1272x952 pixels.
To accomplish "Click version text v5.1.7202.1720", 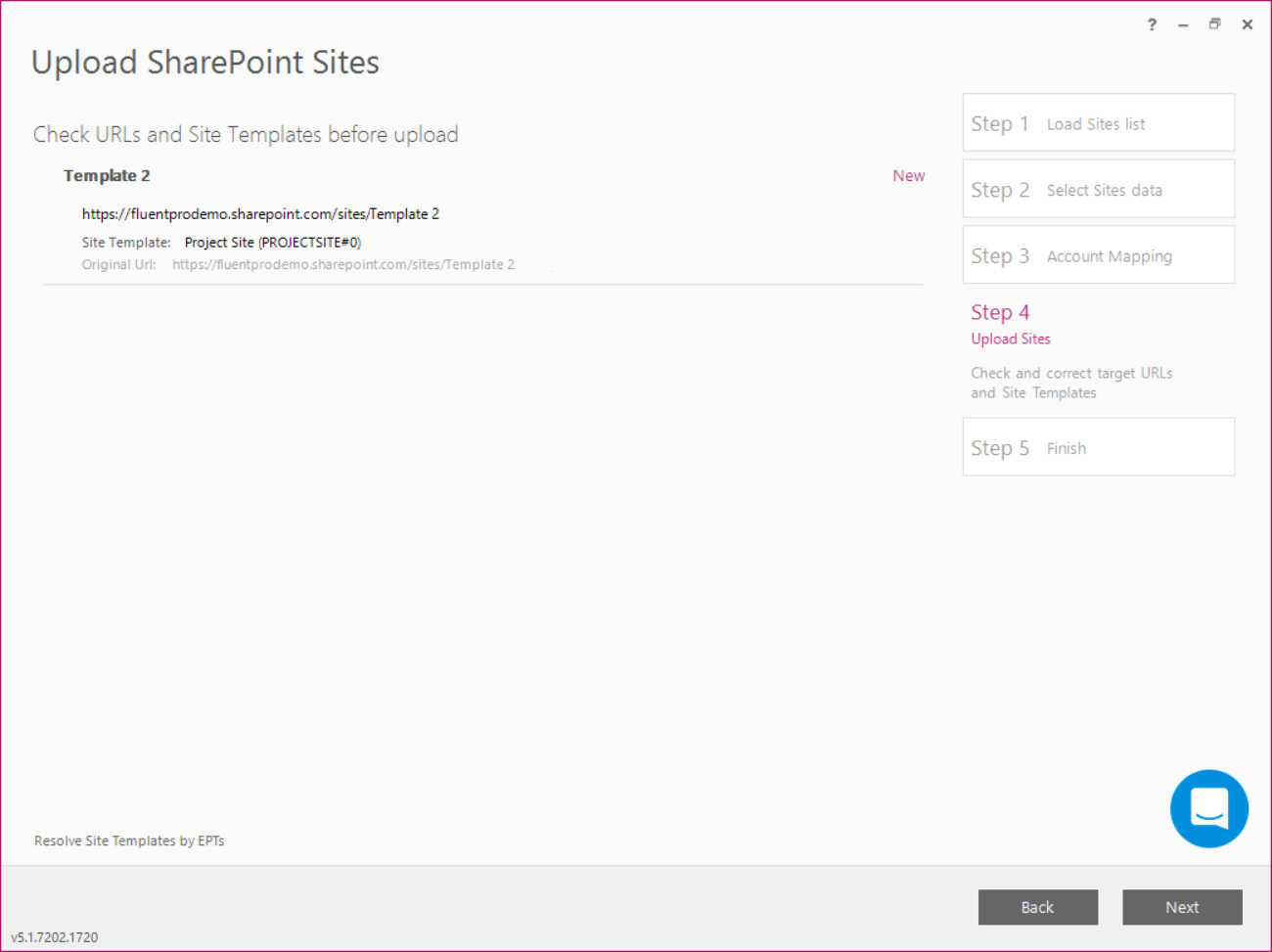I will point(55,936).
